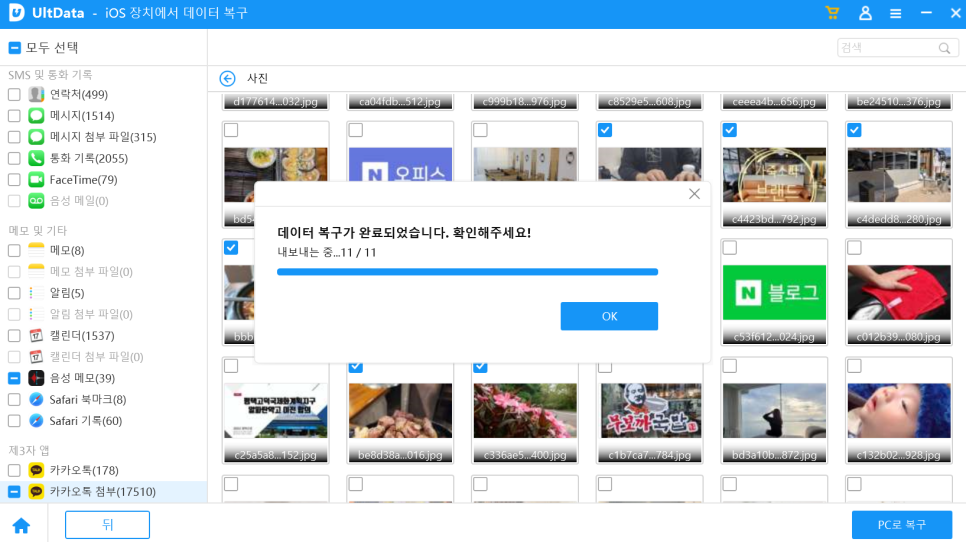
Task: Click the d177614...032.jpg file name
Action: [276, 102]
